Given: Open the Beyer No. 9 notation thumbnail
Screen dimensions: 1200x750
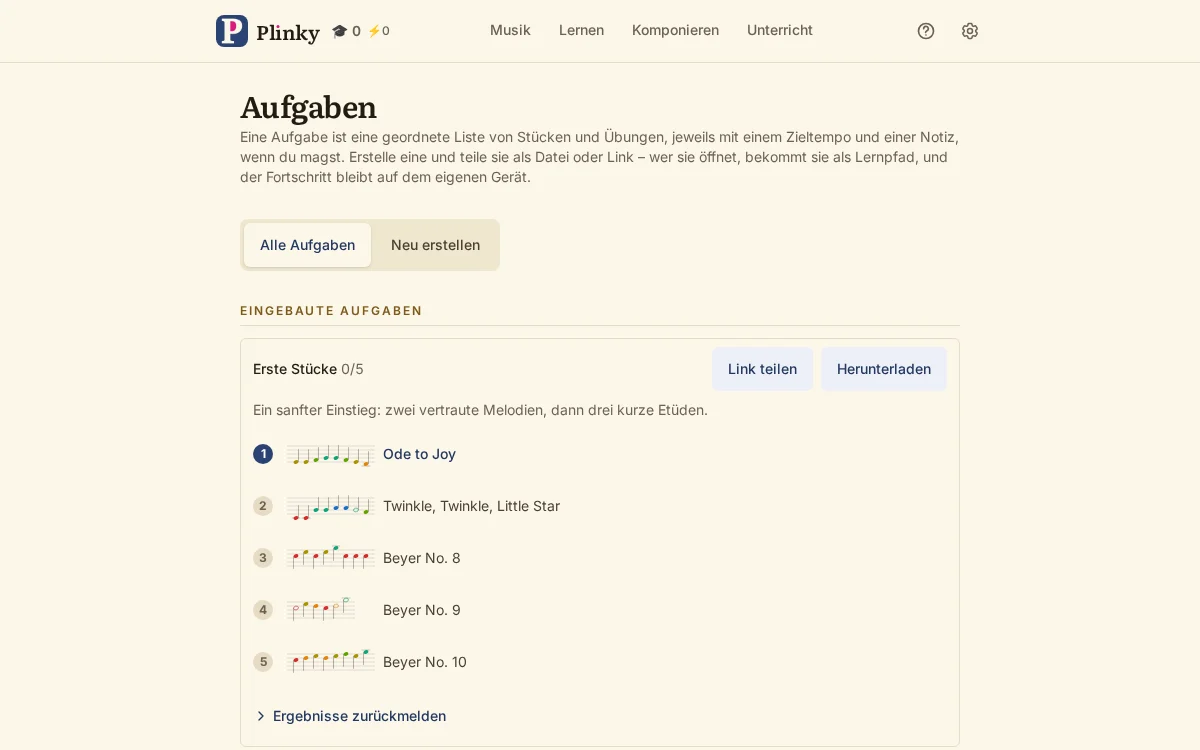Looking at the screenshot, I should (x=321, y=609).
